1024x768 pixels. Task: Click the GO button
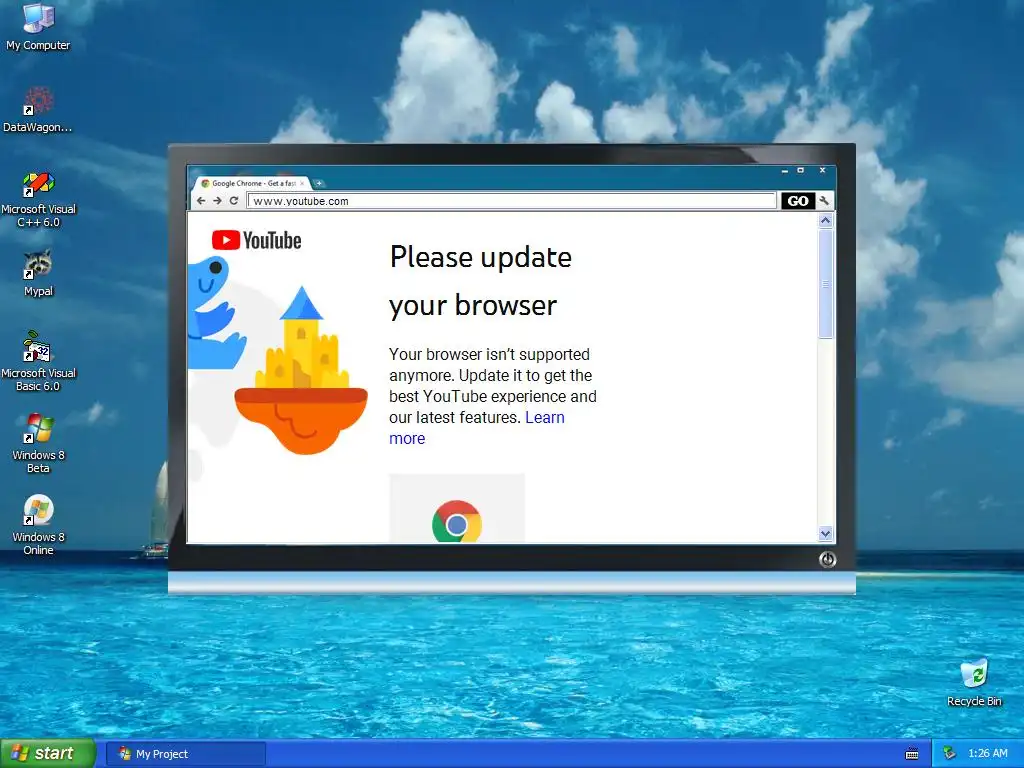tap(797, 200)
